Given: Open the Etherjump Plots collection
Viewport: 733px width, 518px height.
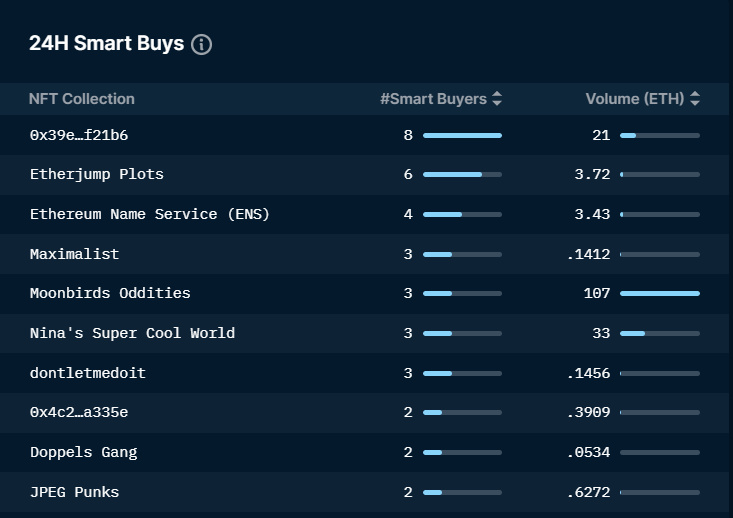Looking at the screenshot, I should (96, 174).
